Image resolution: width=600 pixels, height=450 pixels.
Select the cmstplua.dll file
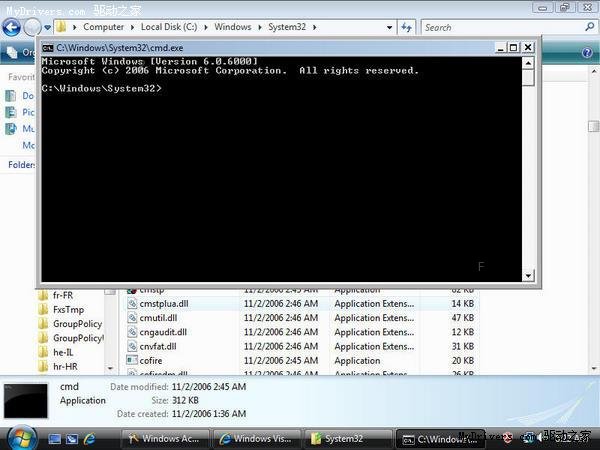point(164,304)
